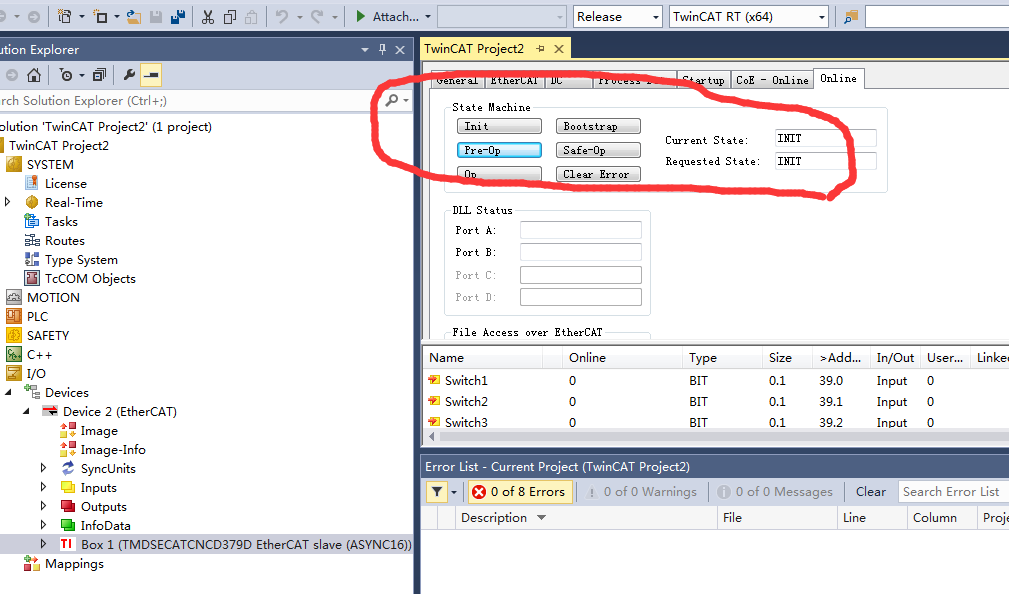Screen dimensions: 1009x594
Task: Collapse the Devices tree node
Action: tap(8, 392)
